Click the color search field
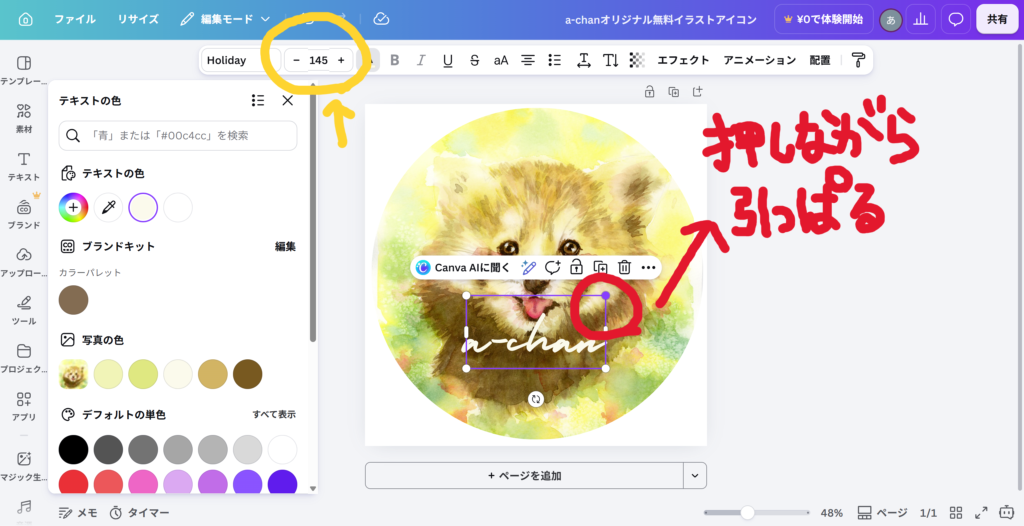Viewport: 1024px width, 526px height. [x=178, y=135]
